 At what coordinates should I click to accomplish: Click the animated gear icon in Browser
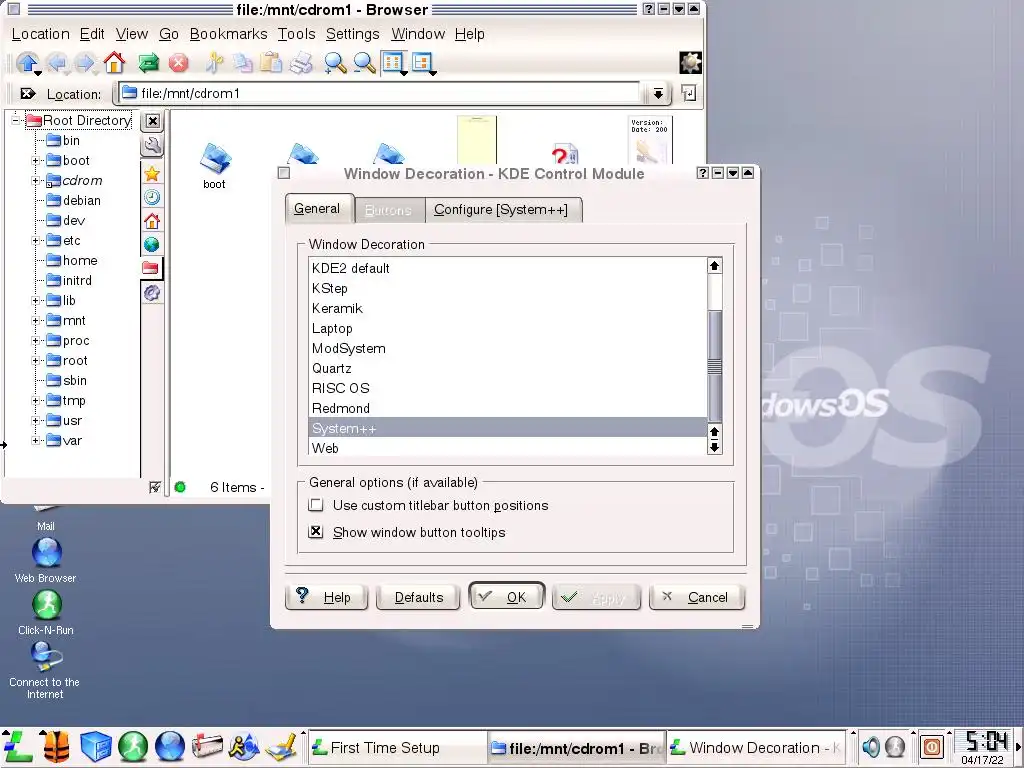(x=690, y=63)
